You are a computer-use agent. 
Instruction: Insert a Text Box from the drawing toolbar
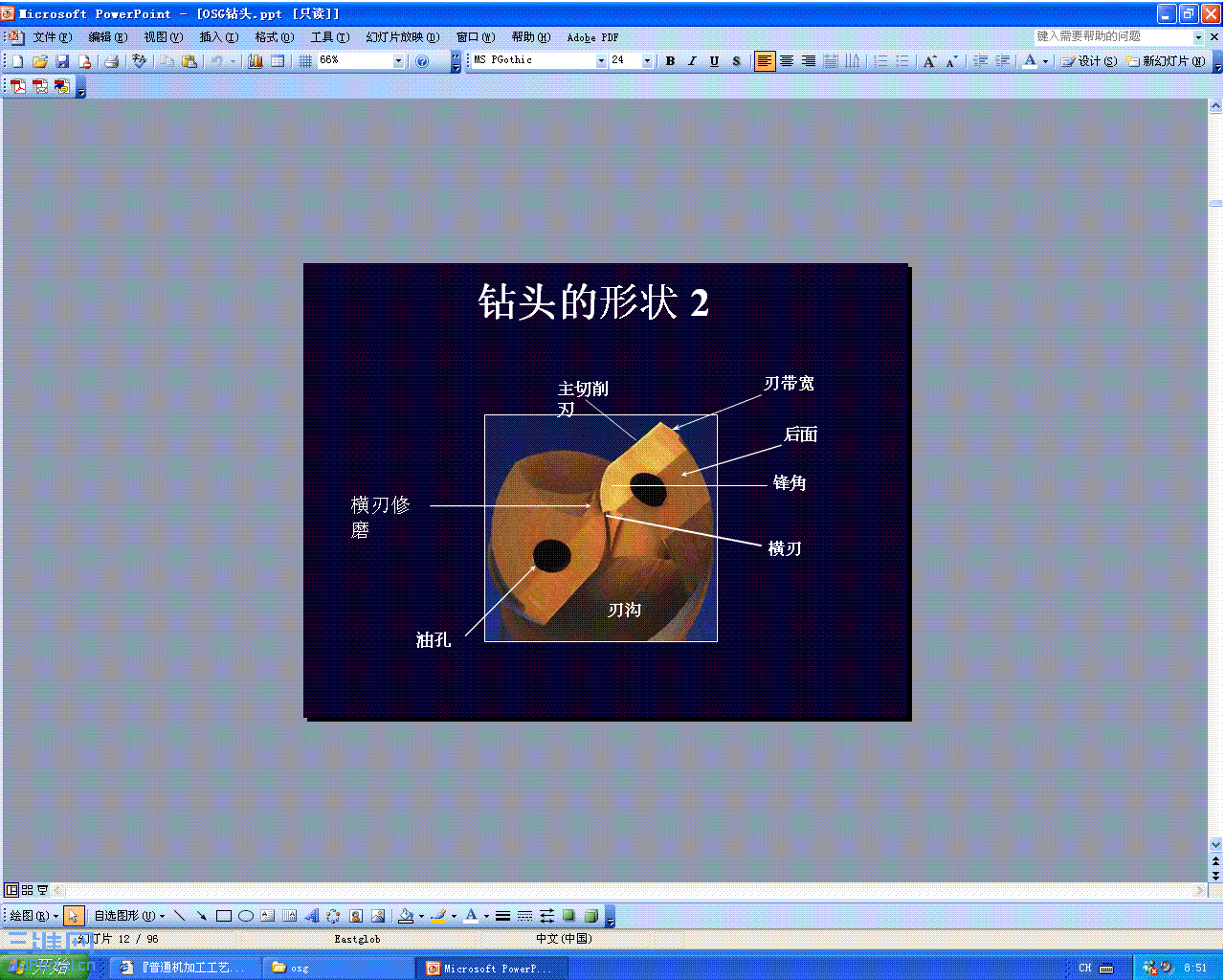tap(268, 915)
